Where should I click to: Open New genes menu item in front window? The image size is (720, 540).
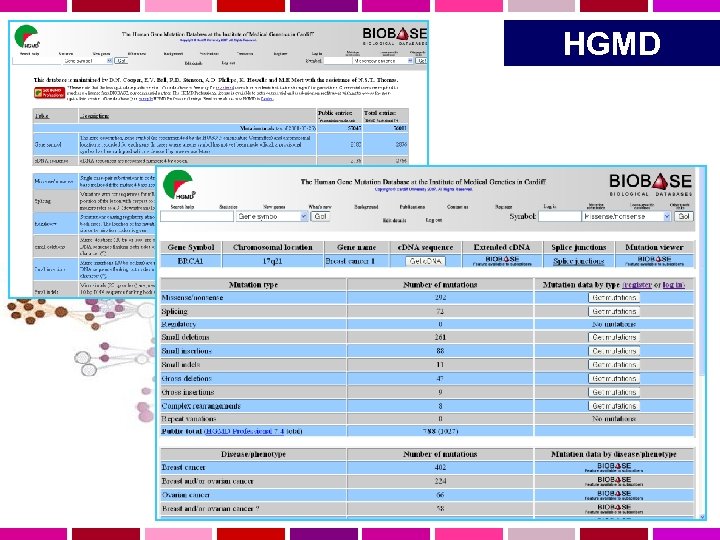[274, 207]
